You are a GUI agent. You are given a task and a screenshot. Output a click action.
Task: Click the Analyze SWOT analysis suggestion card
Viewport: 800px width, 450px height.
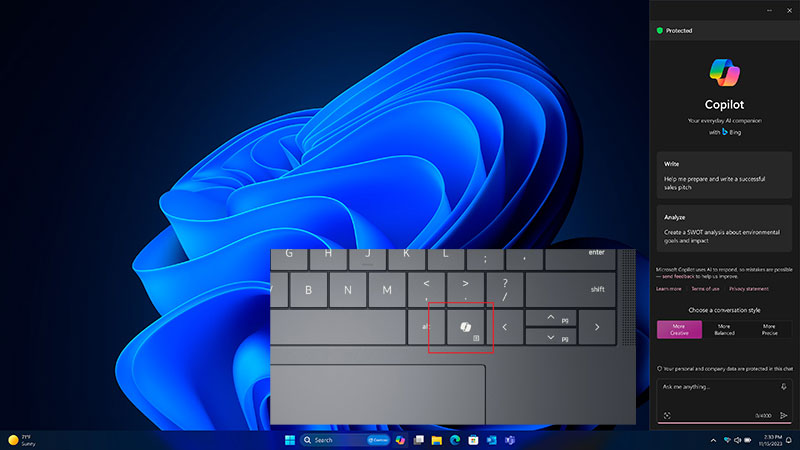coord(725,228)
